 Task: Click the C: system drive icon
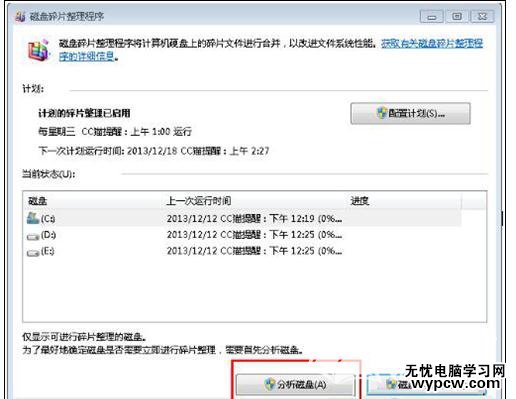33,218
